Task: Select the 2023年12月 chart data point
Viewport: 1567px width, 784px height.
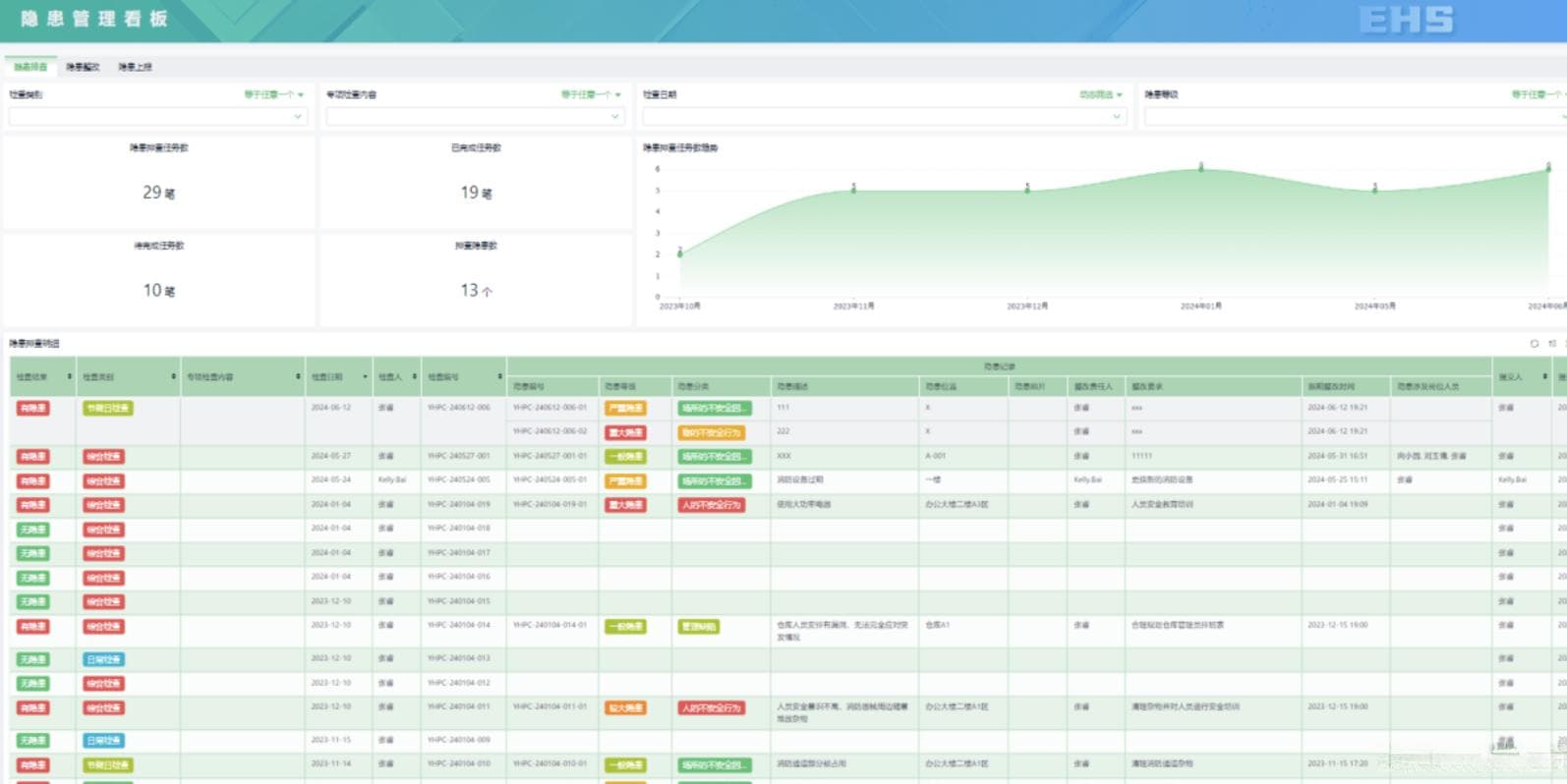Action: [1027, 190]
